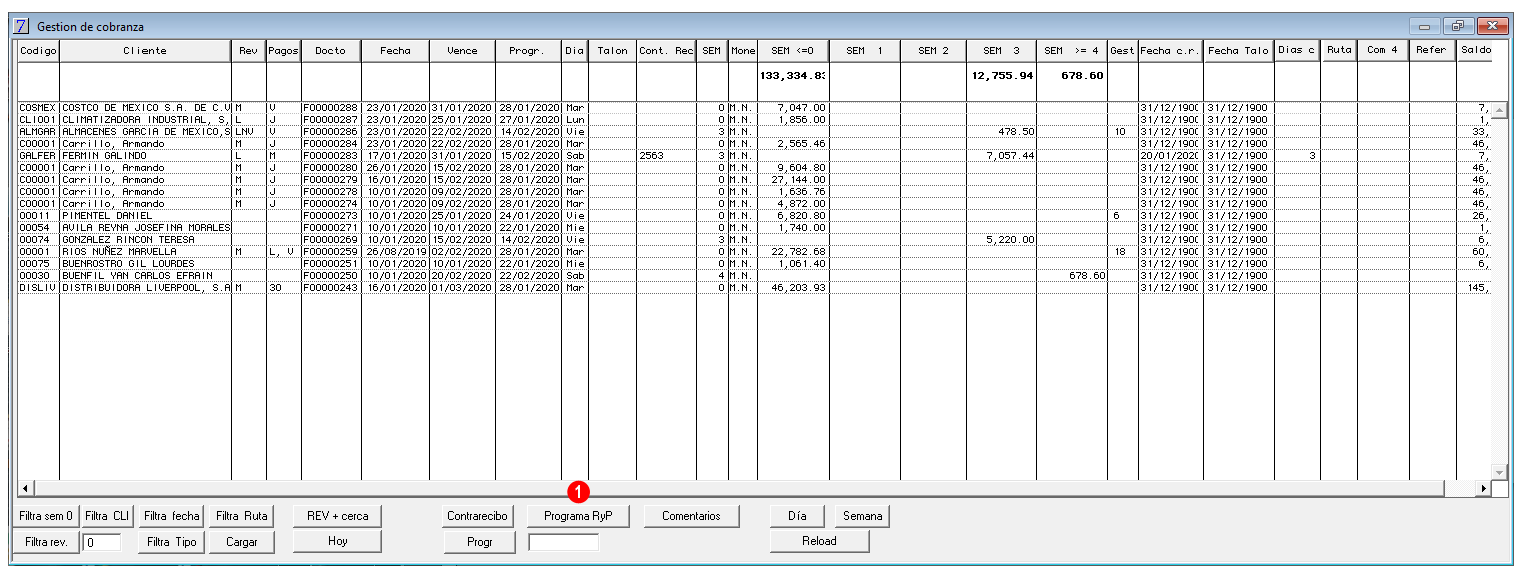
Task: Click the Contrarecibo button
Action: click(478, 516)
